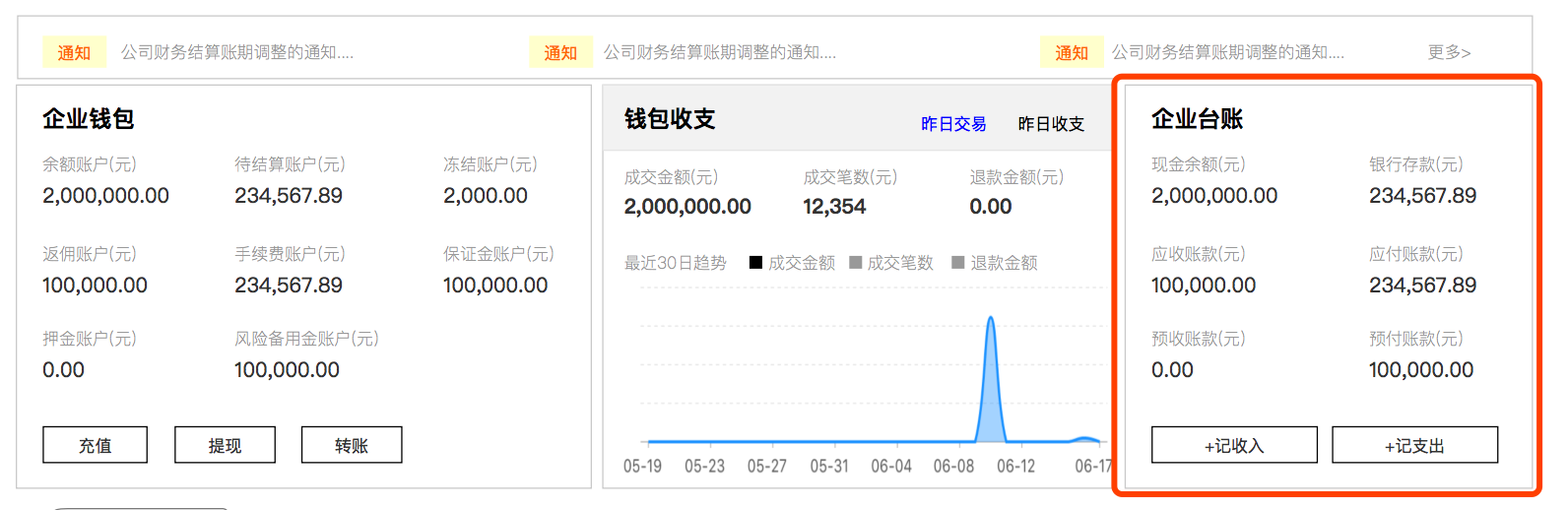Click the middle orange 通知 tag
This screenshot has height=510, width=1568.
coord(560,52)
